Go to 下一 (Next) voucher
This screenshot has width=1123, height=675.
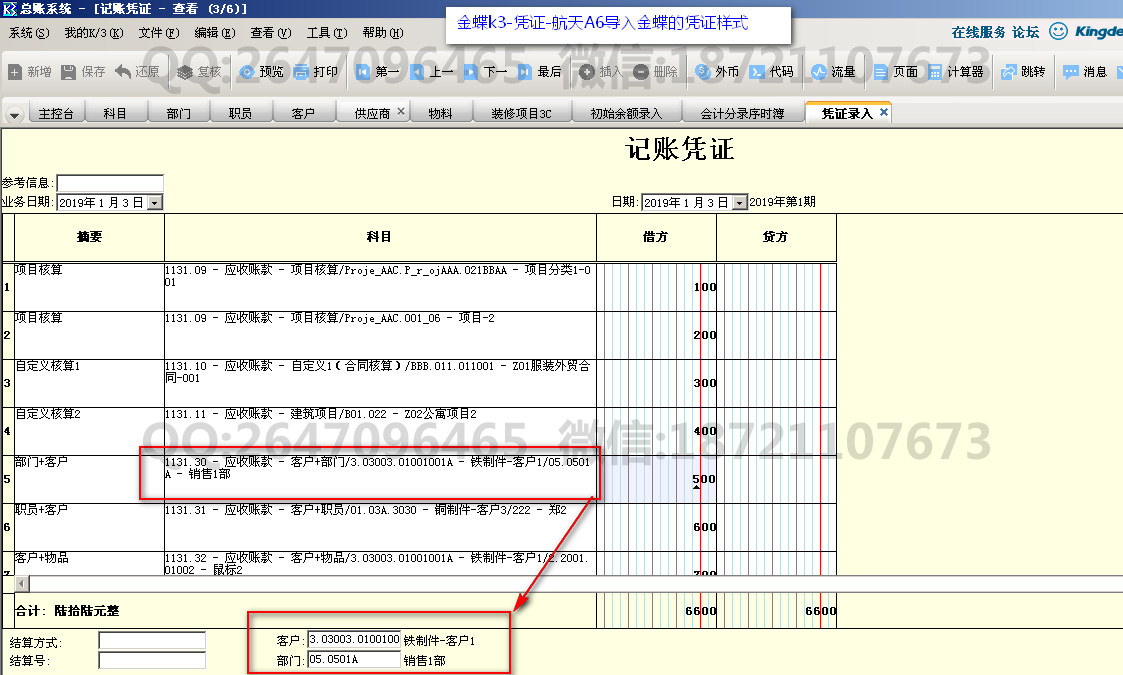coord(484,72)
